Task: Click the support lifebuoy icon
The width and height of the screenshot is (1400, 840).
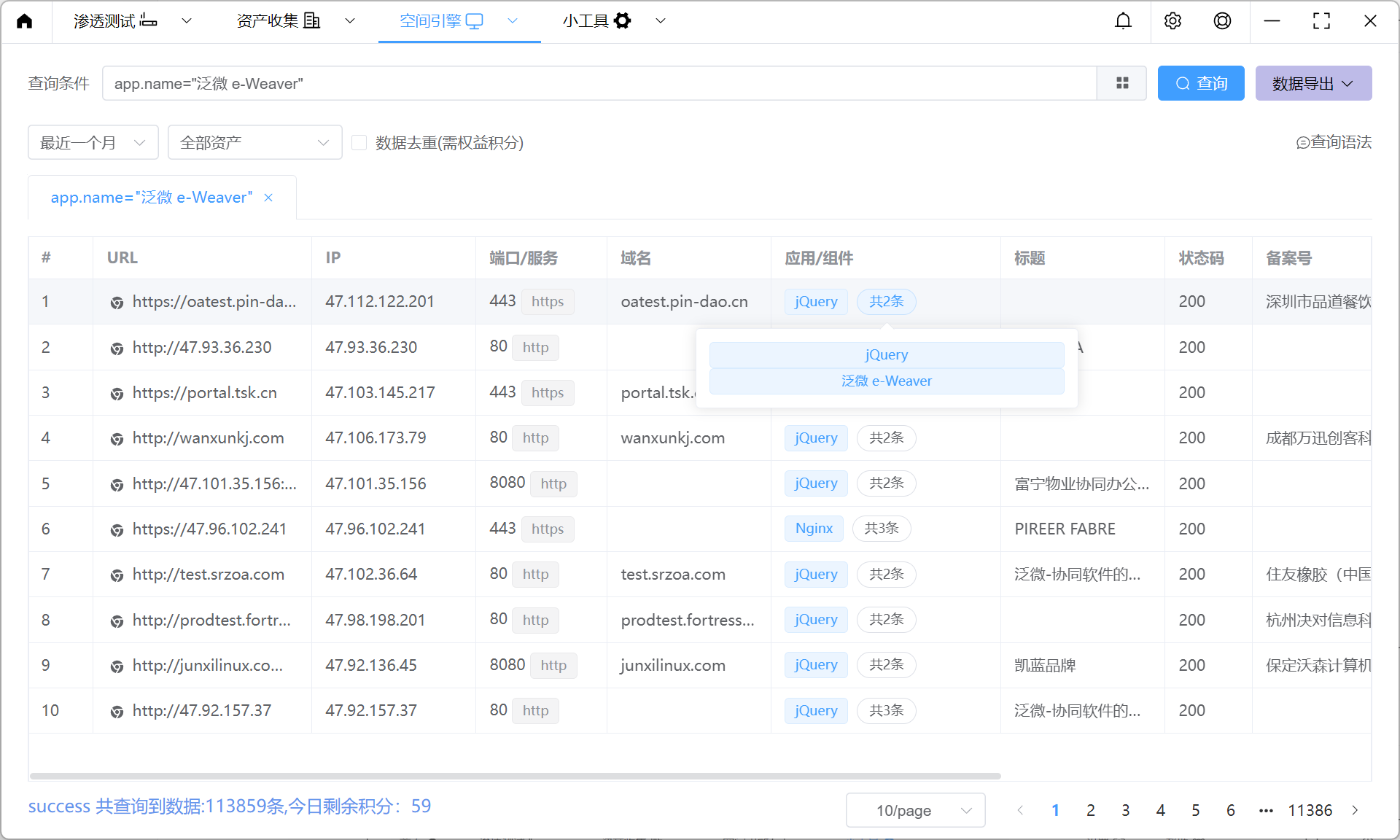Action: point(1222,21)
